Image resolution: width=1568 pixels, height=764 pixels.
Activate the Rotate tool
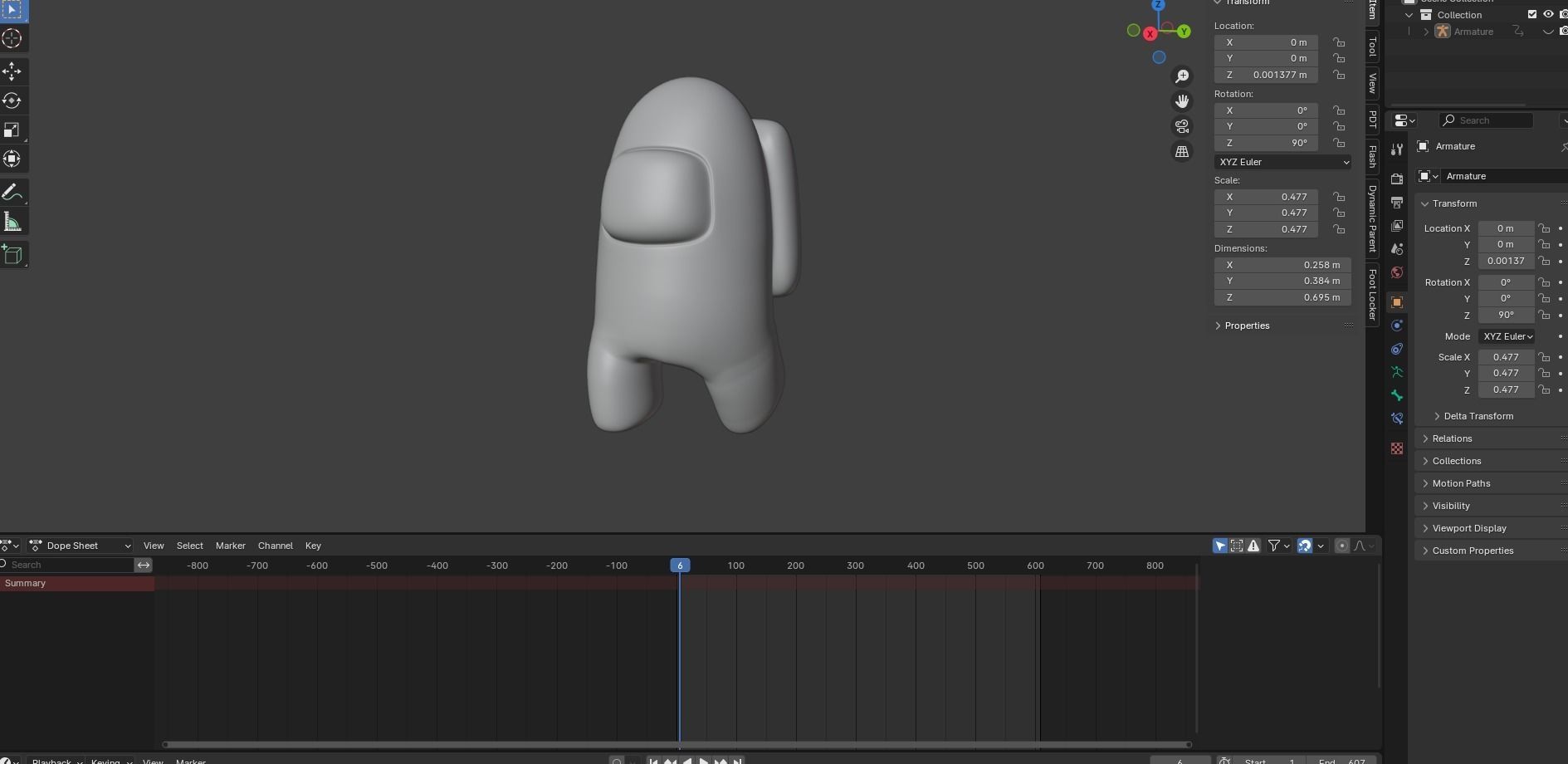[12, 100]
